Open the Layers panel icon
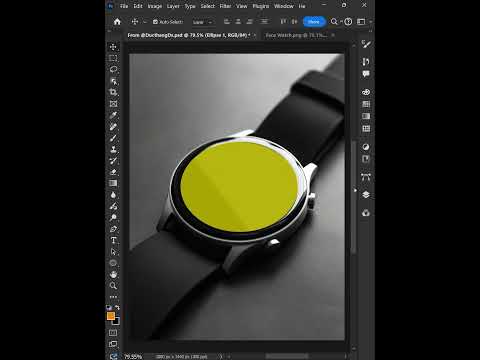This screenshot has height=360, width=480. click(x=366, y=195)
